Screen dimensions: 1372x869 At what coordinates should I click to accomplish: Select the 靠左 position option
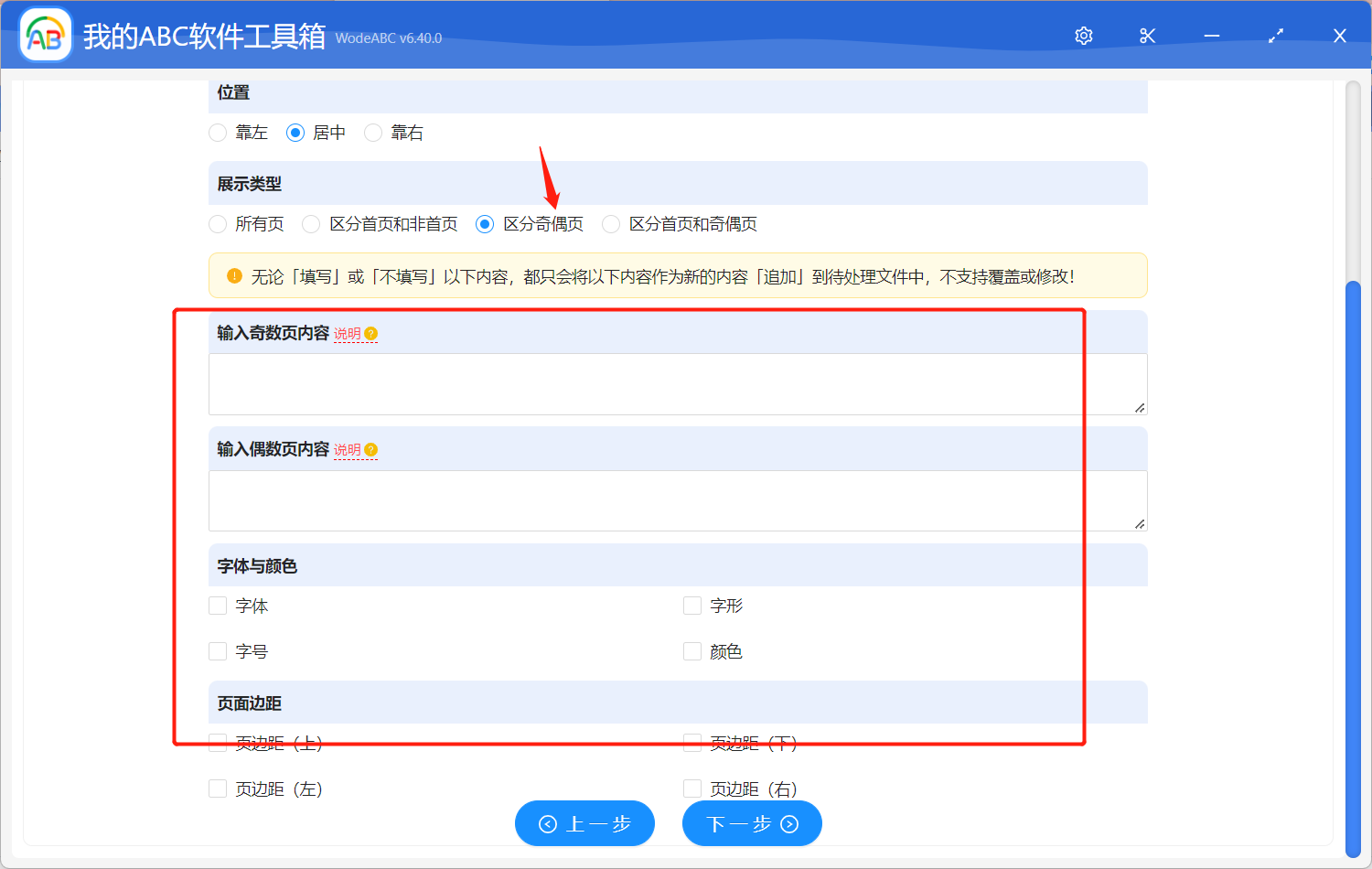pos(217,133)
